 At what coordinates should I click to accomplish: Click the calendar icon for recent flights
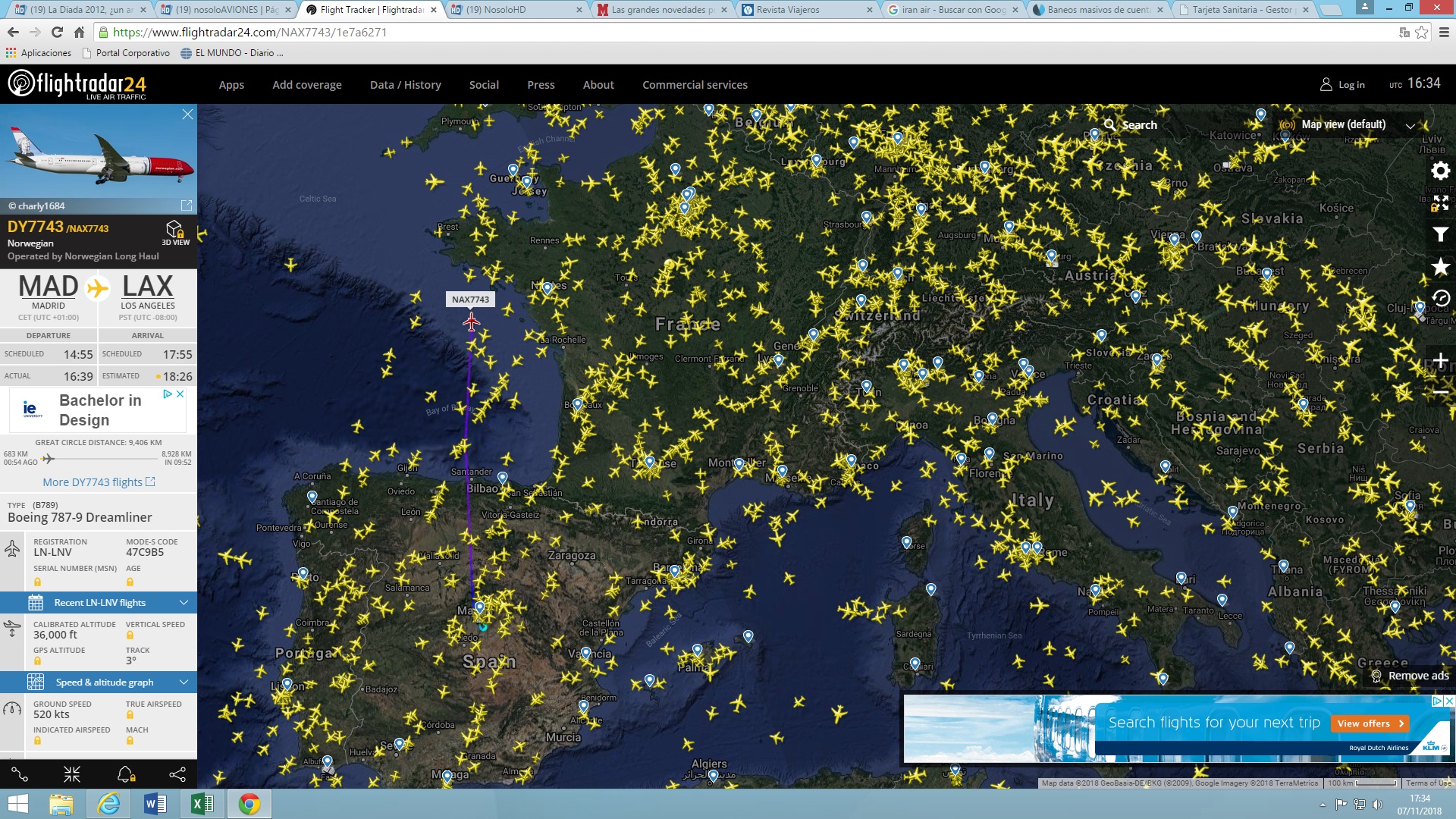(36, 603)
